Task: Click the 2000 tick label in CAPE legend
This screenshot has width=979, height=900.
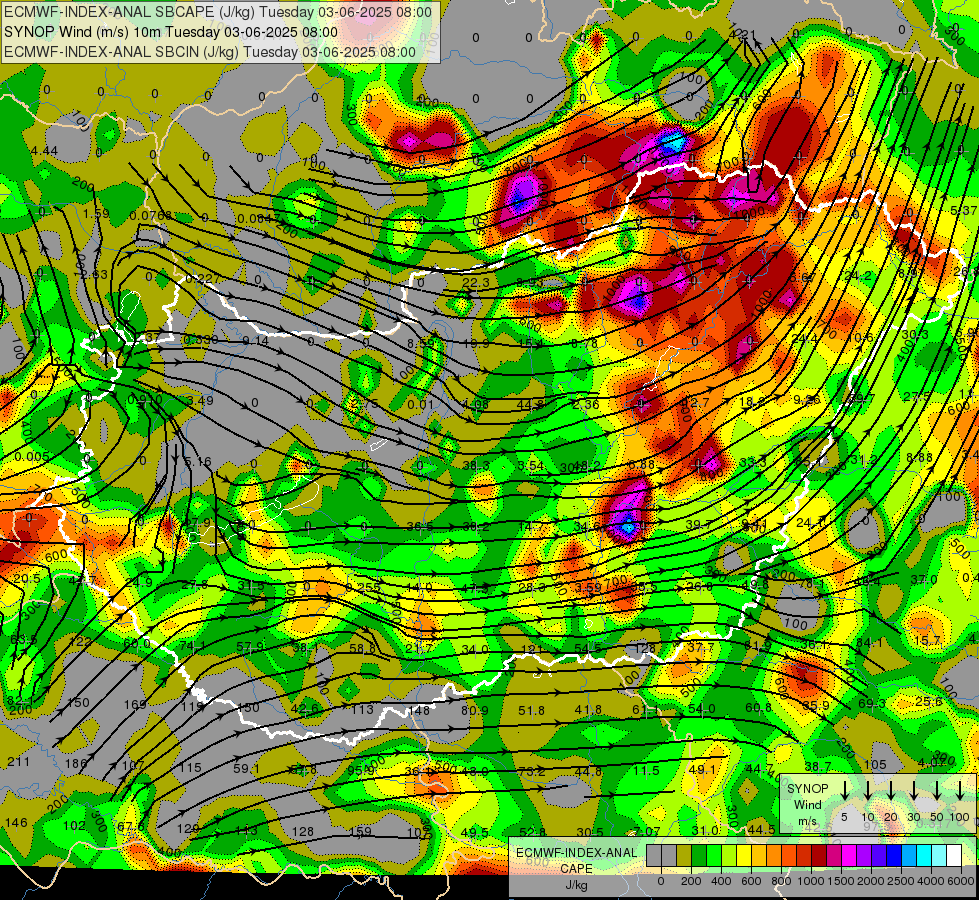Action: (871, 882)
